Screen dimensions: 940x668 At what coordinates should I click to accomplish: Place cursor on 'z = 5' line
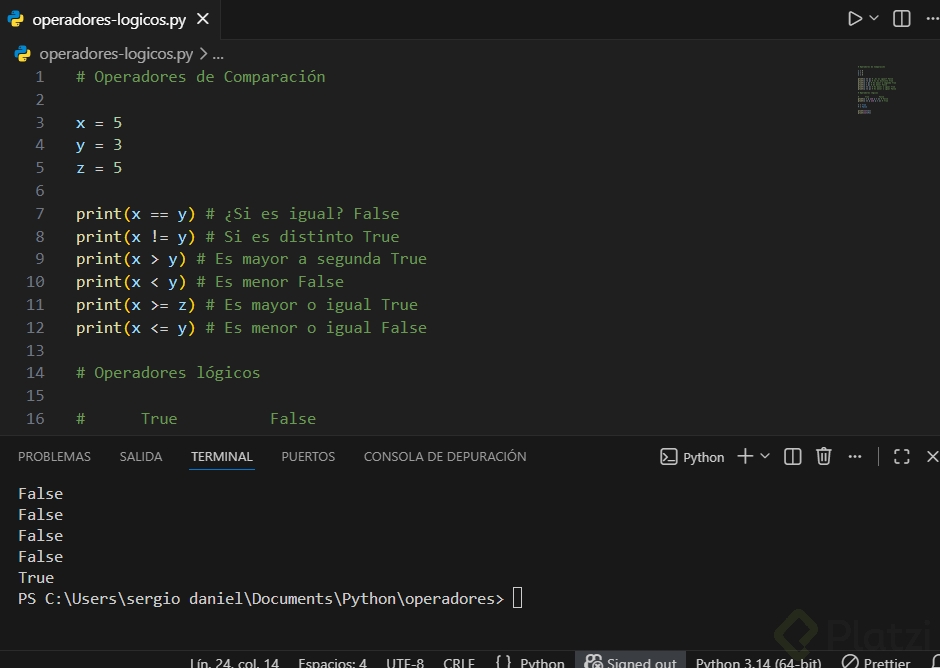[x=99, y=168]
